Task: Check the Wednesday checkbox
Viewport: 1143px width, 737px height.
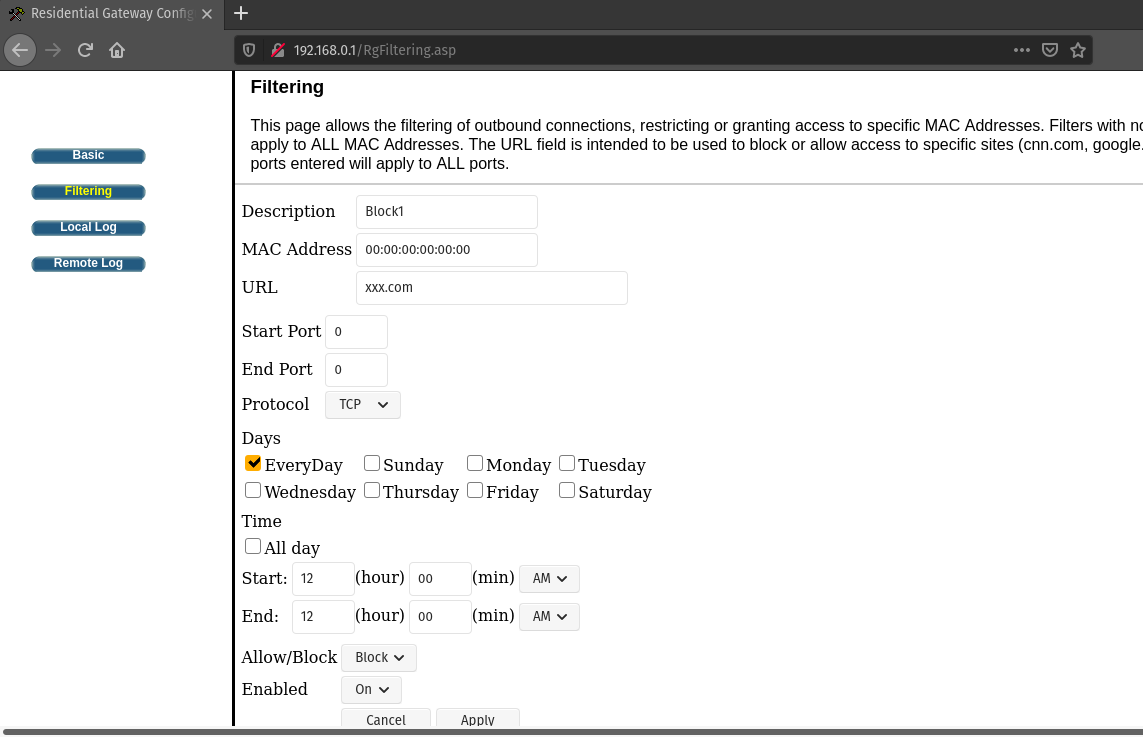Action: coord(253,491)
